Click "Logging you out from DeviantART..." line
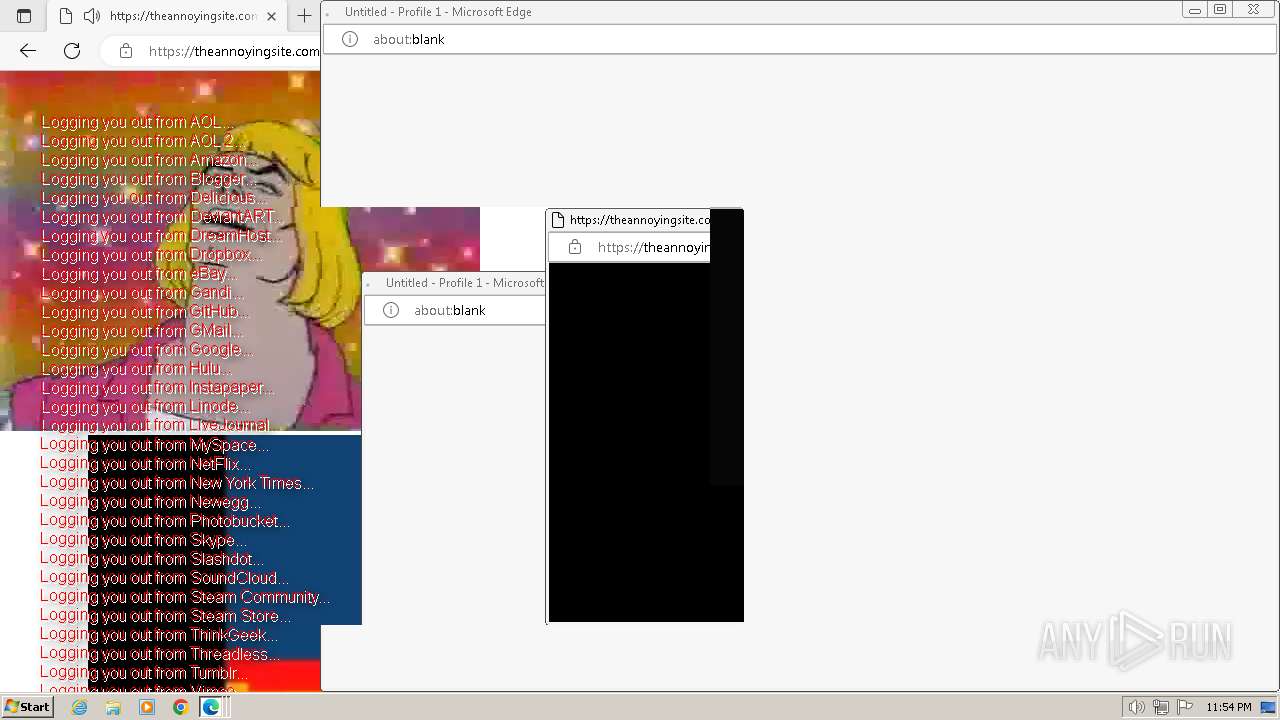1280x720 pixels. tap(163, 217)
